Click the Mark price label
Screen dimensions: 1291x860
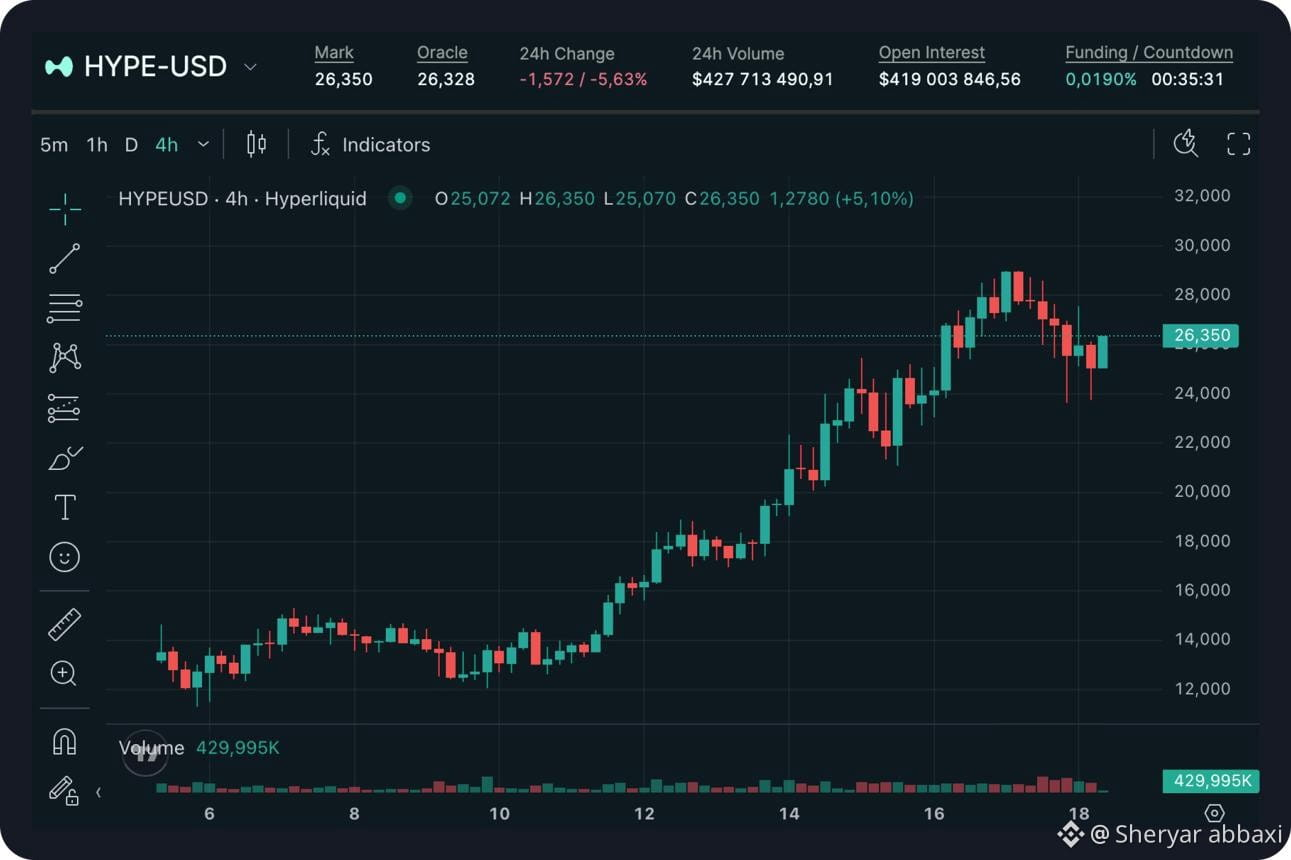point(334,53)
